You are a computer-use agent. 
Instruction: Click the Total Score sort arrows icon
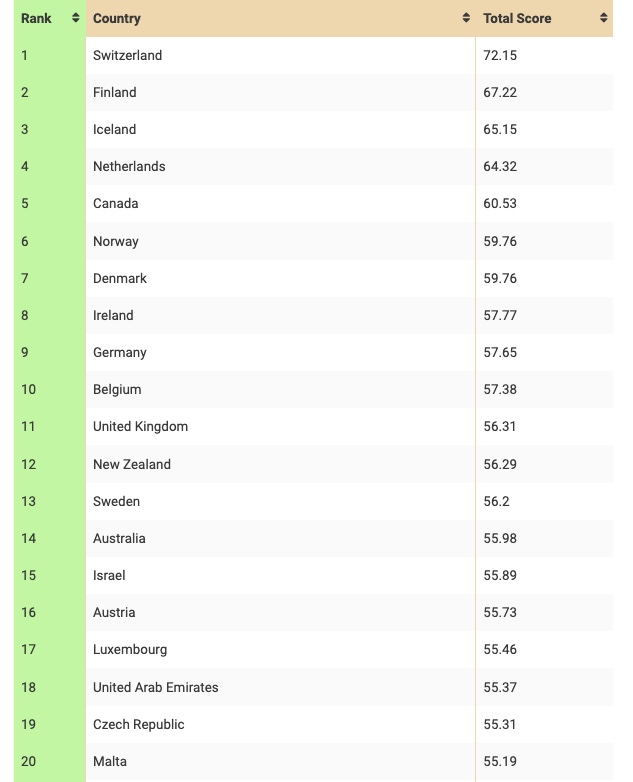point(604,18)
